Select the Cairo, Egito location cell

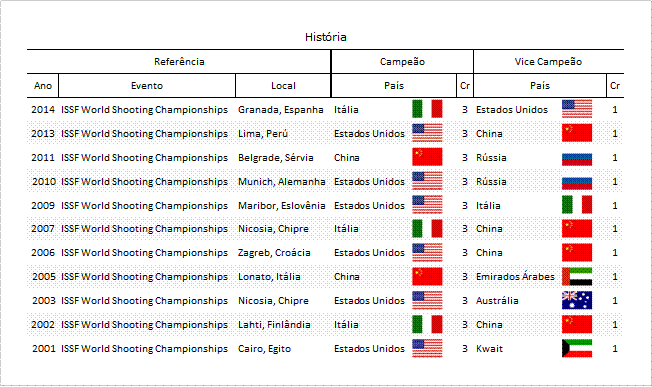(x=264, y=349)
